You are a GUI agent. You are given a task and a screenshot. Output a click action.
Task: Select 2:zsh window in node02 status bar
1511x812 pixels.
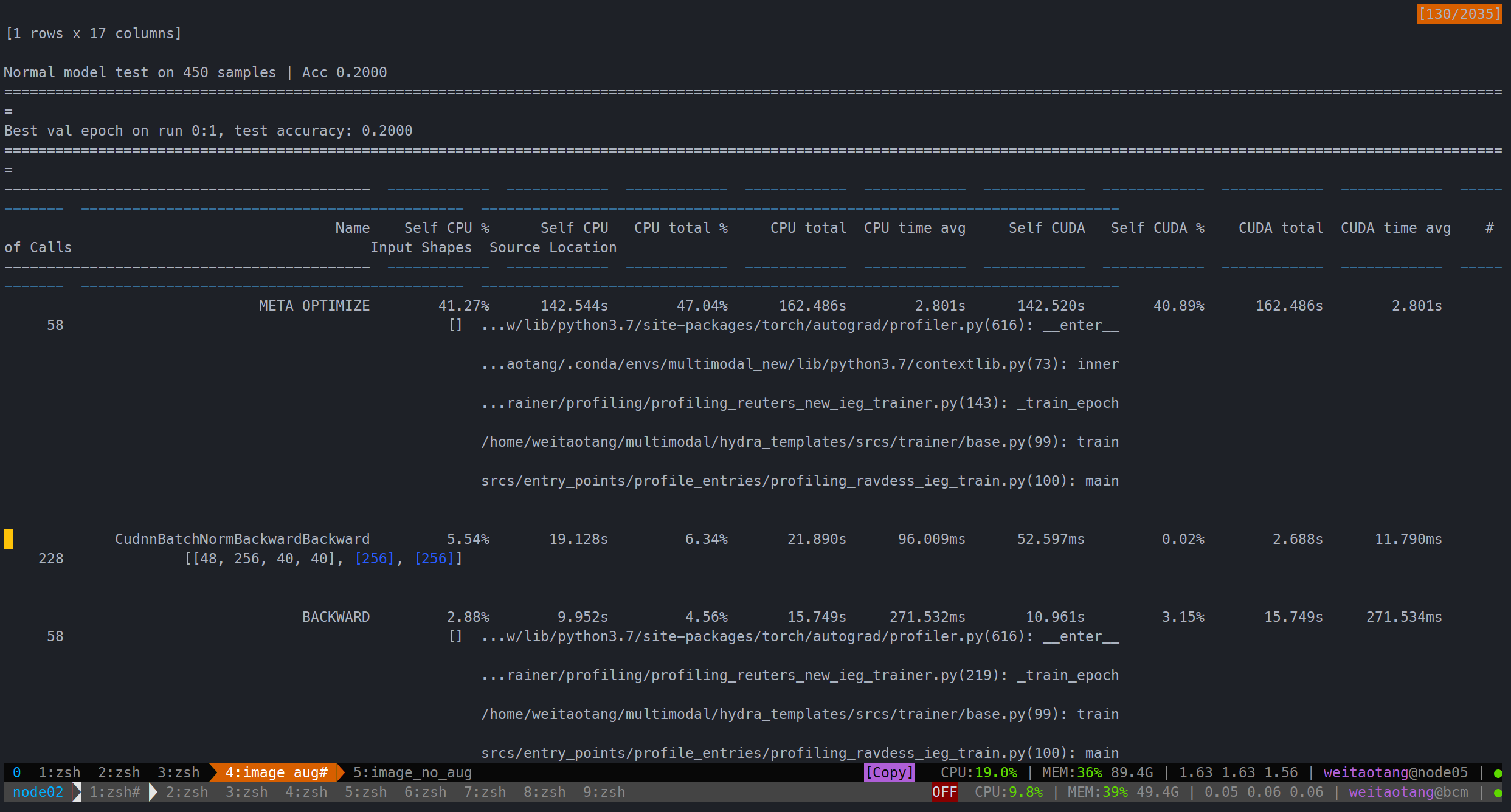coord(187,792)
